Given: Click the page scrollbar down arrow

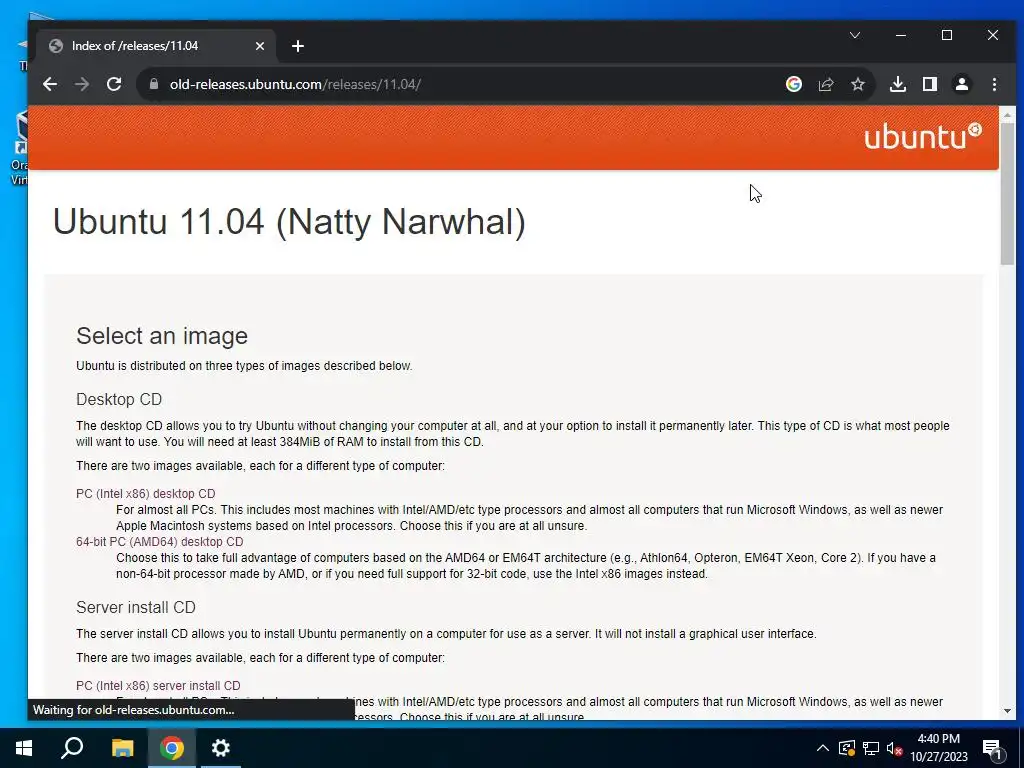Looking at the screenshot, I should coord(1007,711).
